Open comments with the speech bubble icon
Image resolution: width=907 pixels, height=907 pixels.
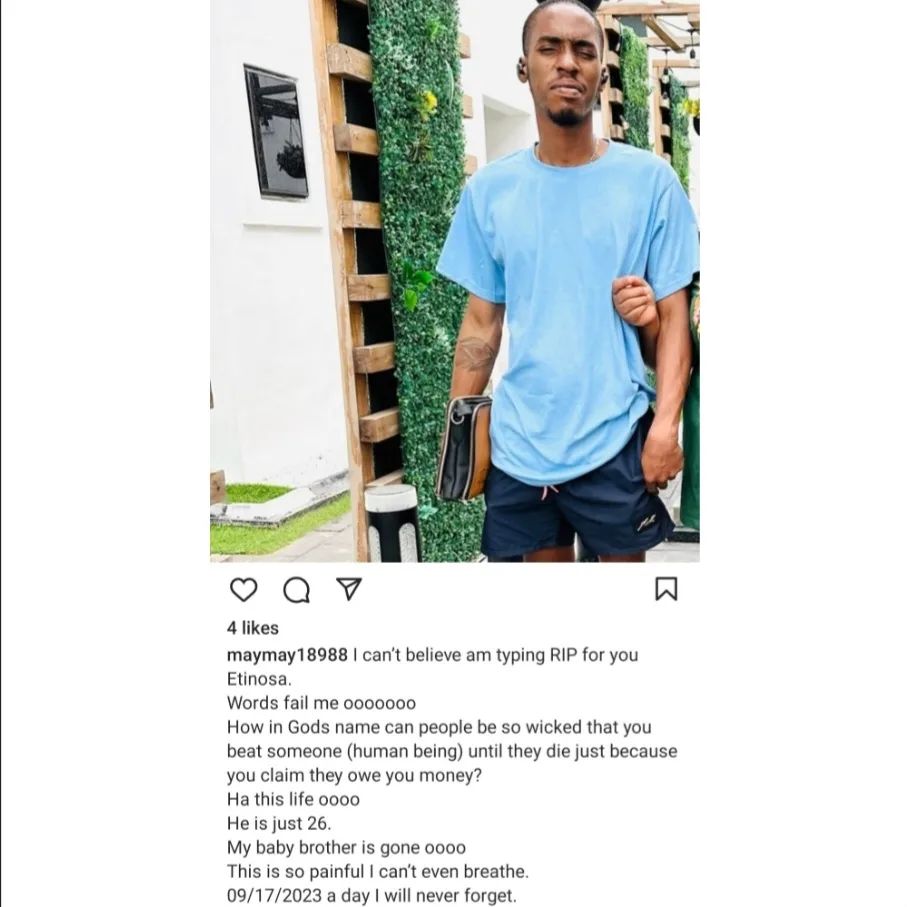(297, 590)
